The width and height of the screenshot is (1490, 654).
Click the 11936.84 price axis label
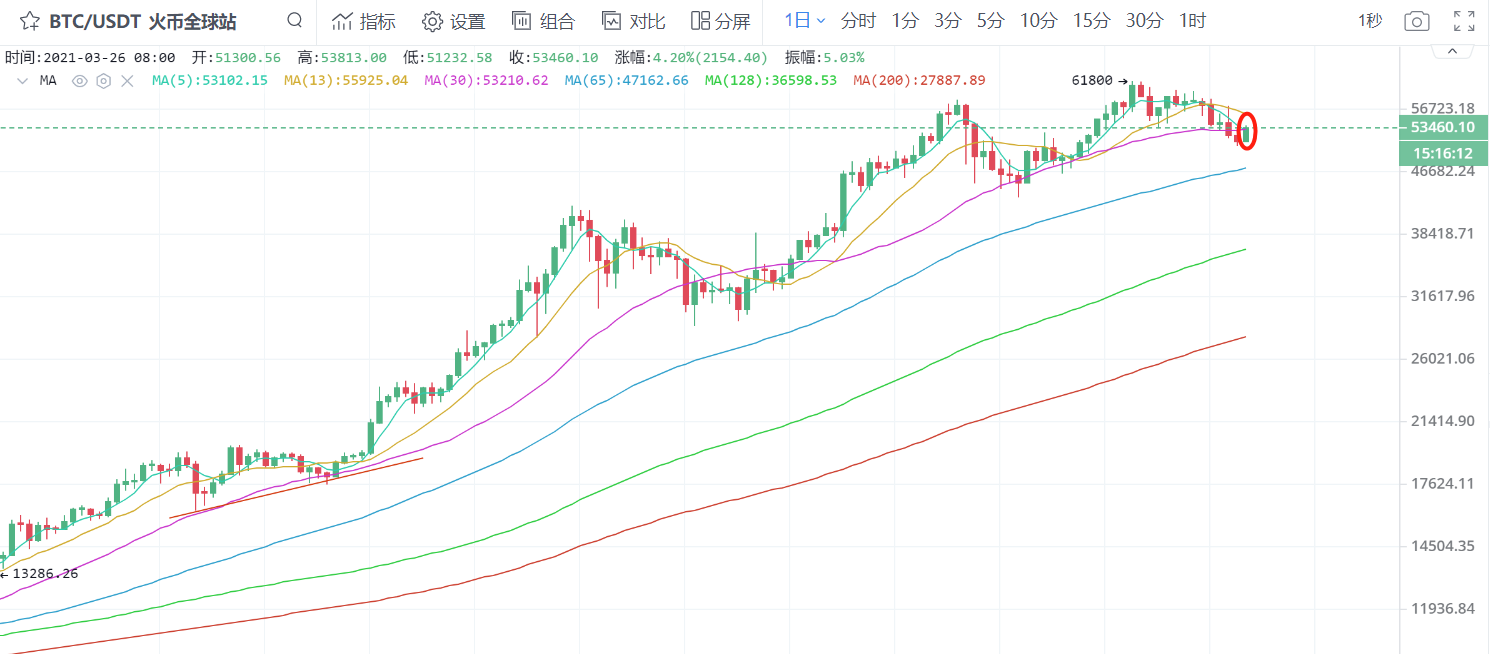(x=1441, y=609)
